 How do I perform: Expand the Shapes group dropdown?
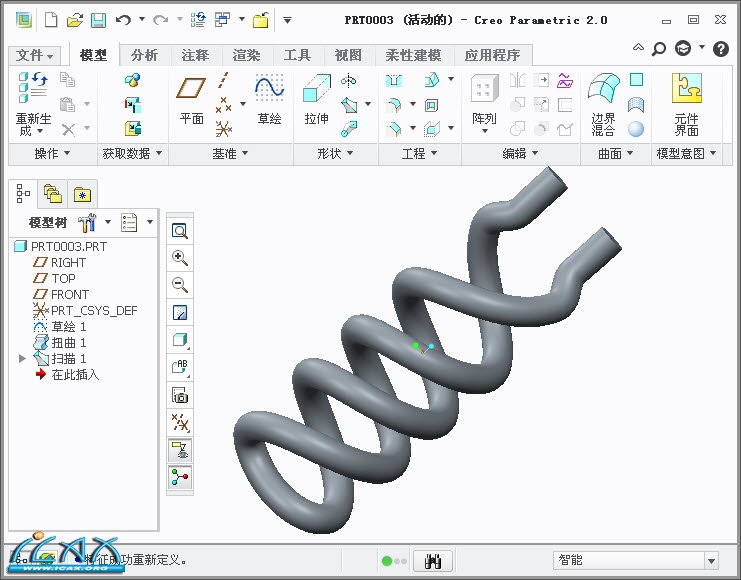point(335,154)
